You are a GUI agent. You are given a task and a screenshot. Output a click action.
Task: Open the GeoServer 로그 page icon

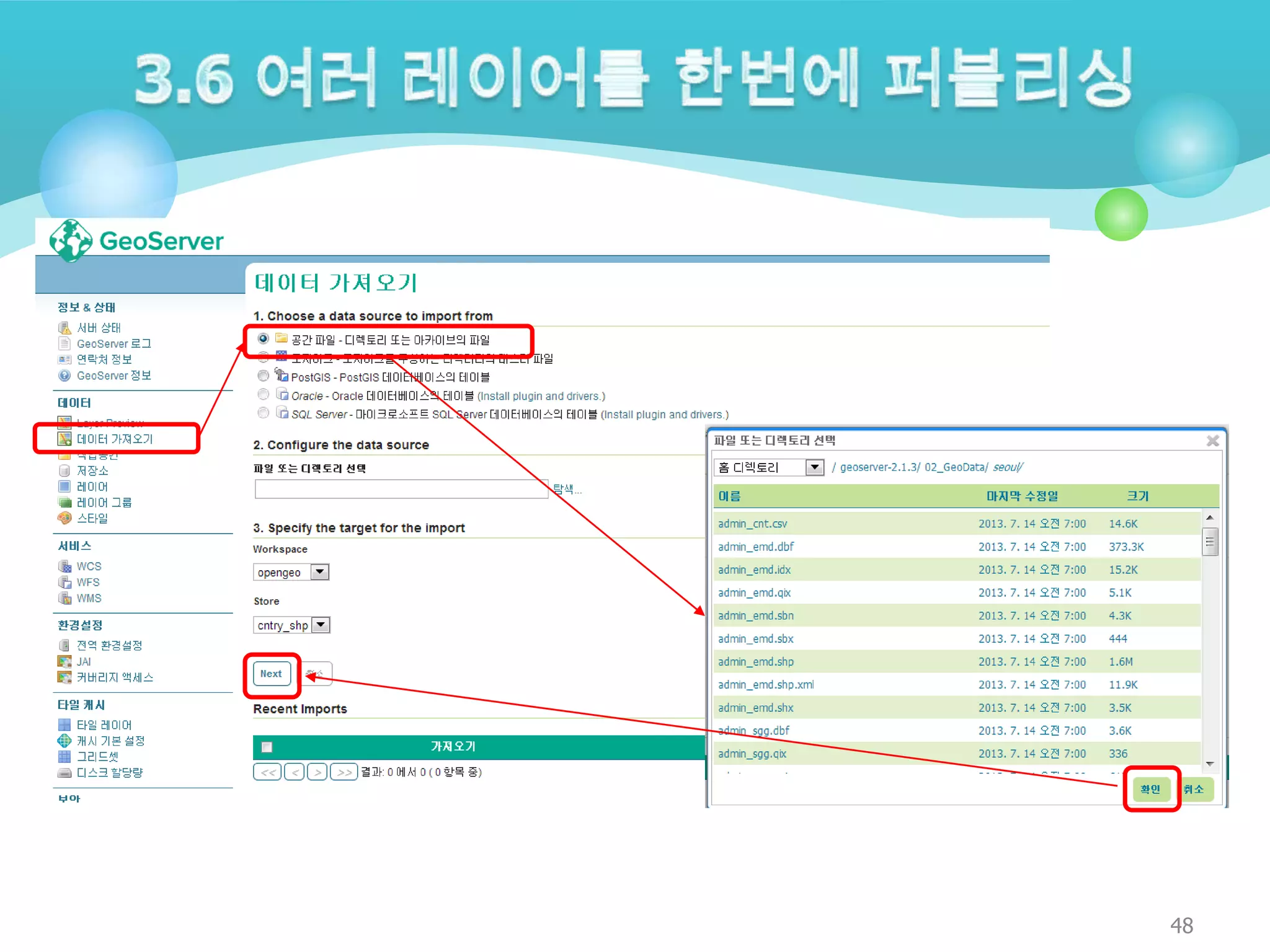pyautogui.click(x=64, y=343)
